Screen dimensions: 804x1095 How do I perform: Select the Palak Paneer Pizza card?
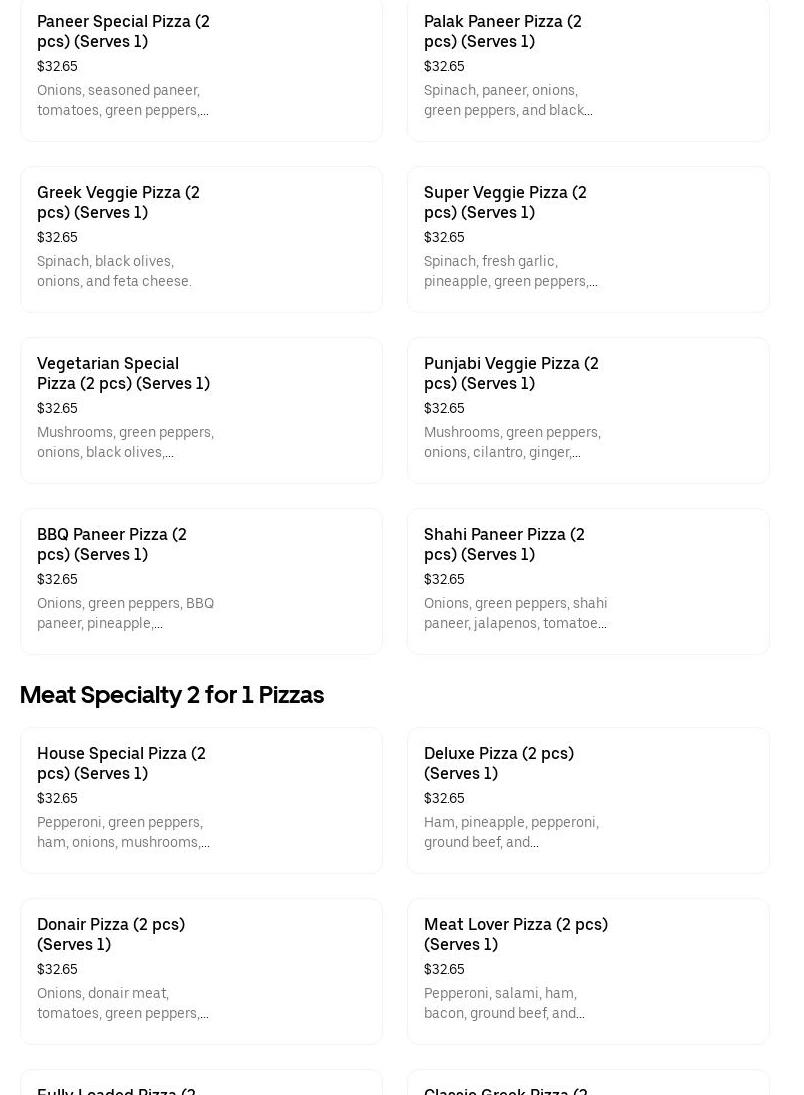(588, 68)
